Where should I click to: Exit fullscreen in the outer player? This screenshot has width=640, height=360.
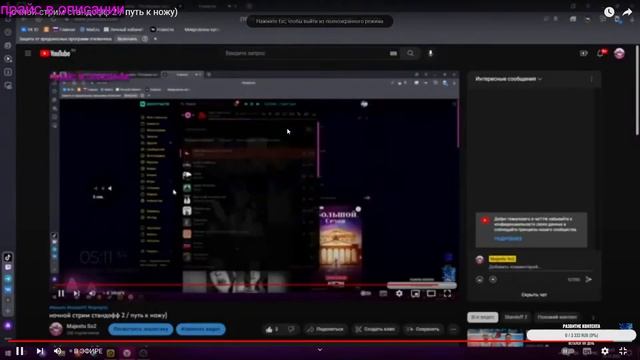tap(623, 351)
